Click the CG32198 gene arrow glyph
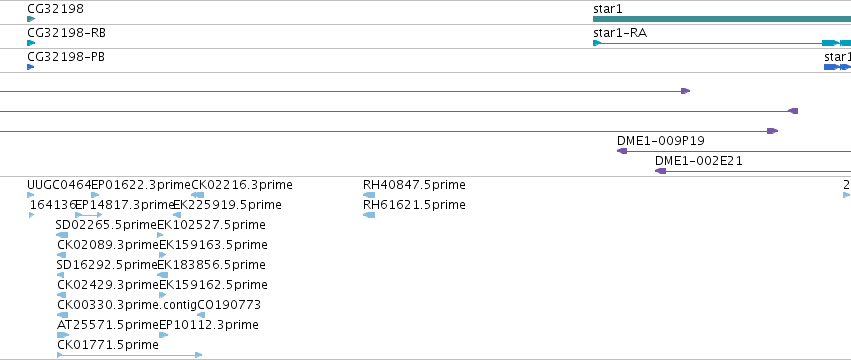Screen dimensions: 851x360 click(31, 19)
